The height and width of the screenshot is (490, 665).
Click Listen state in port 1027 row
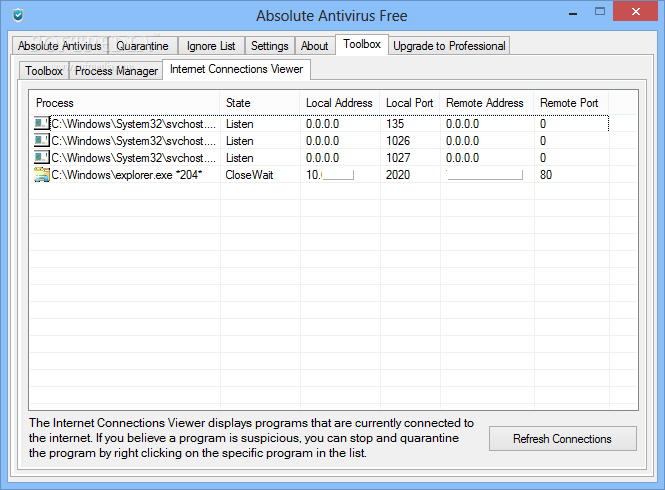point(240,158)
